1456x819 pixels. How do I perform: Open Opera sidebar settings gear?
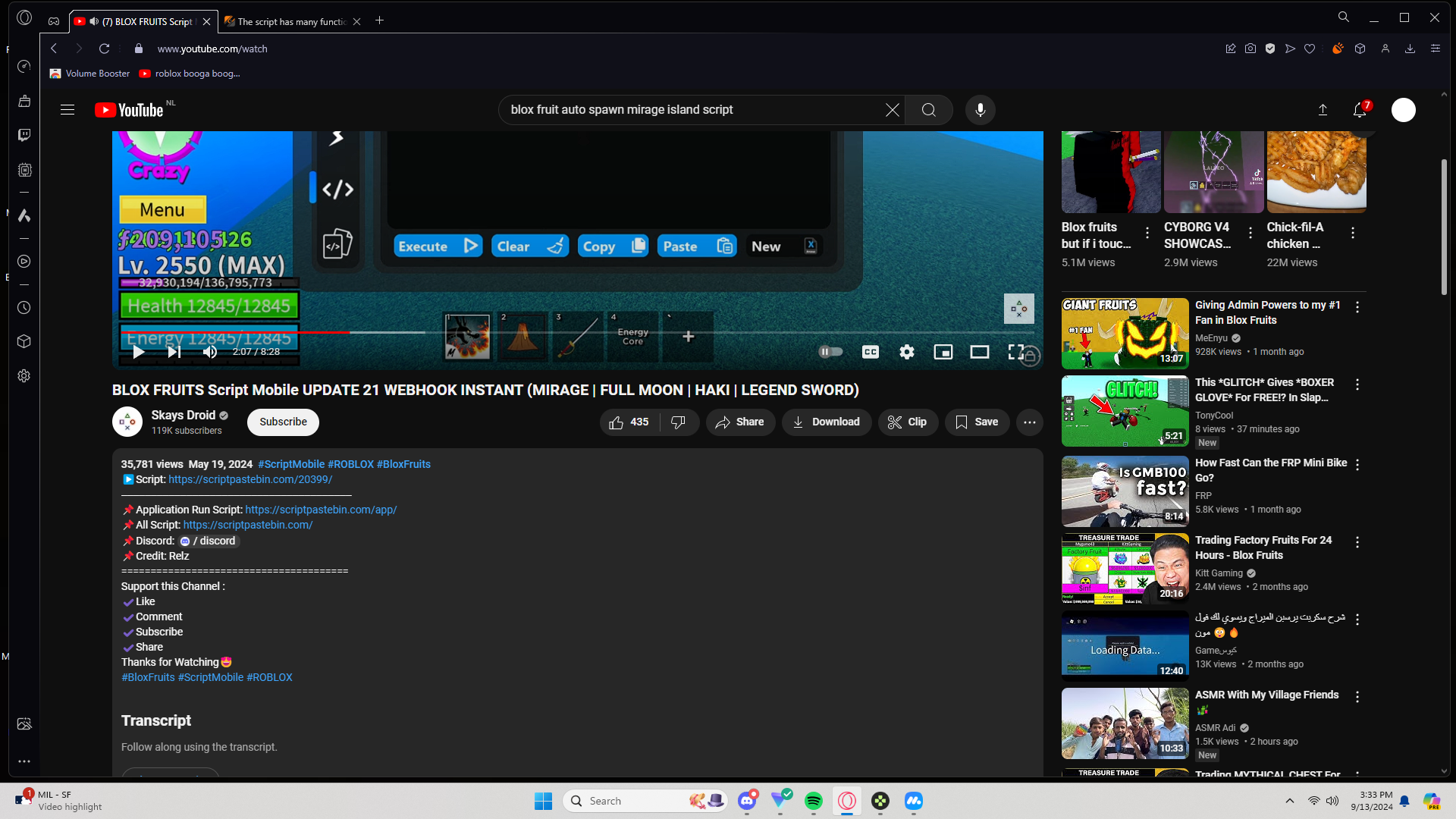(x=24, y=376)
